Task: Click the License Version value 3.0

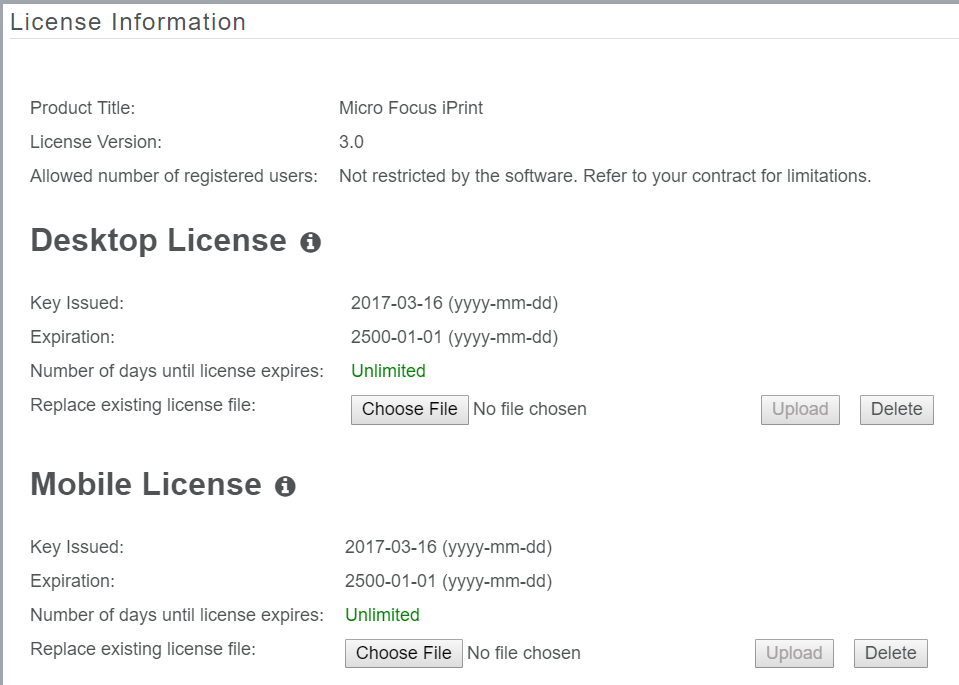Action: coord(351,142)
